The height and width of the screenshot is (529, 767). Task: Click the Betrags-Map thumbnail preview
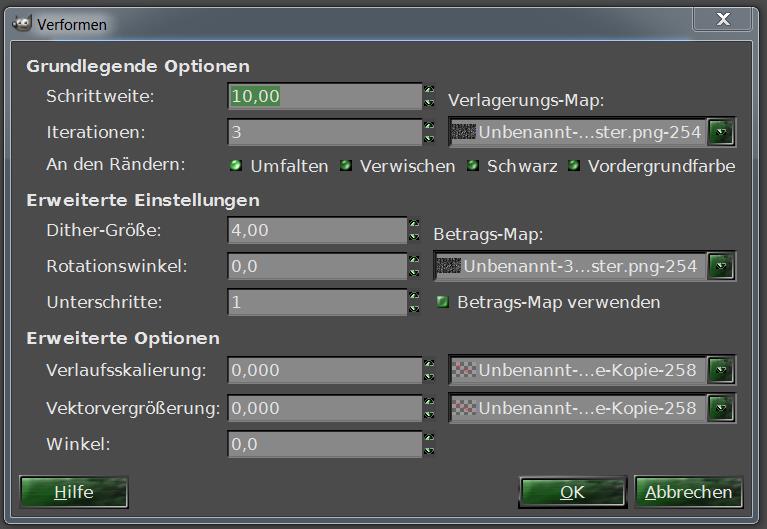pos(448,266)
